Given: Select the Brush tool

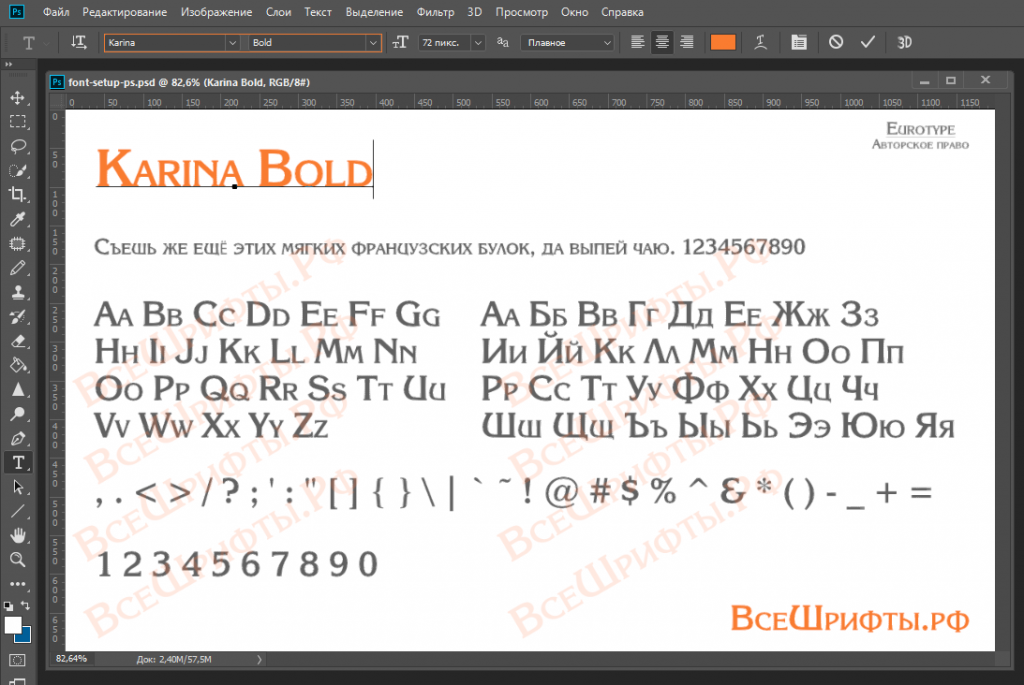Looking at the screenshot, I should tap(18, 268).
